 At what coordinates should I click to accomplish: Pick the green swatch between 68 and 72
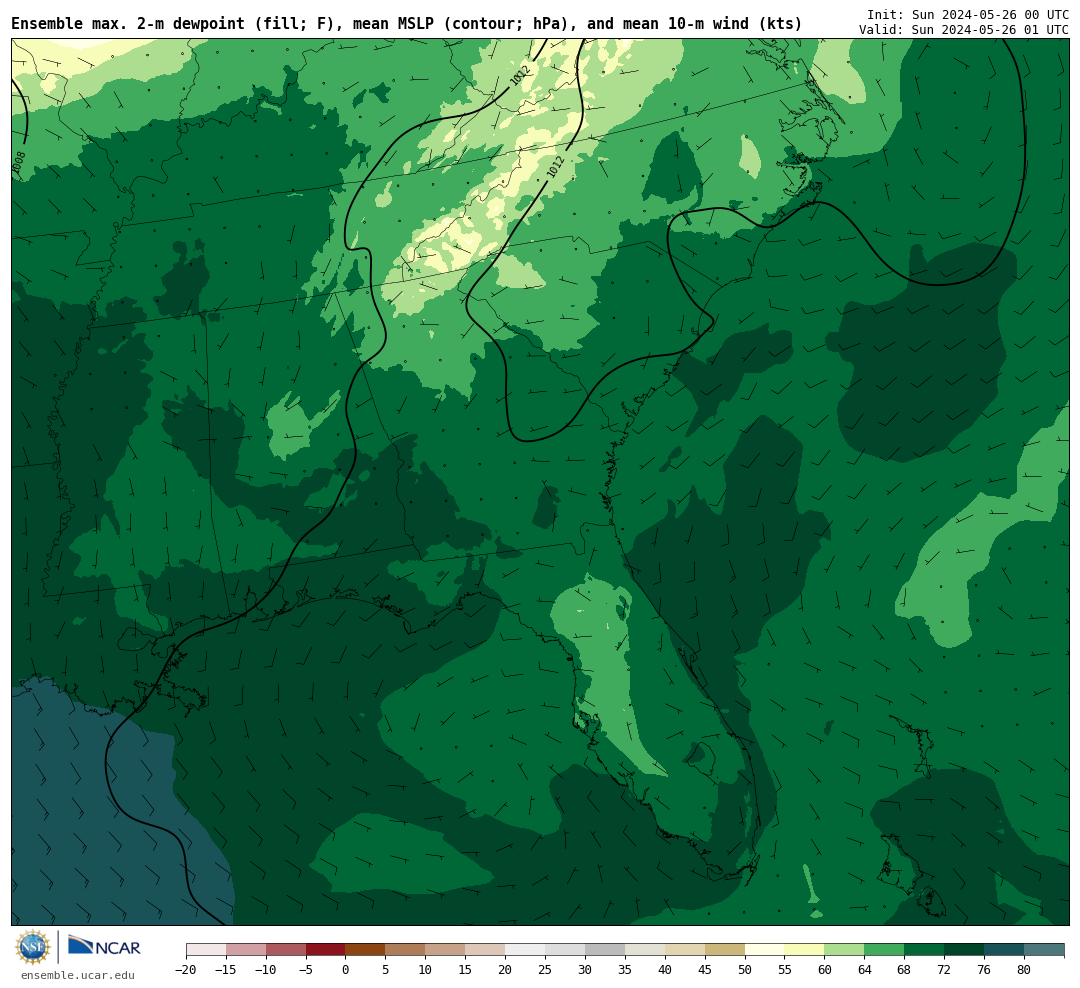tap(925, 950)
